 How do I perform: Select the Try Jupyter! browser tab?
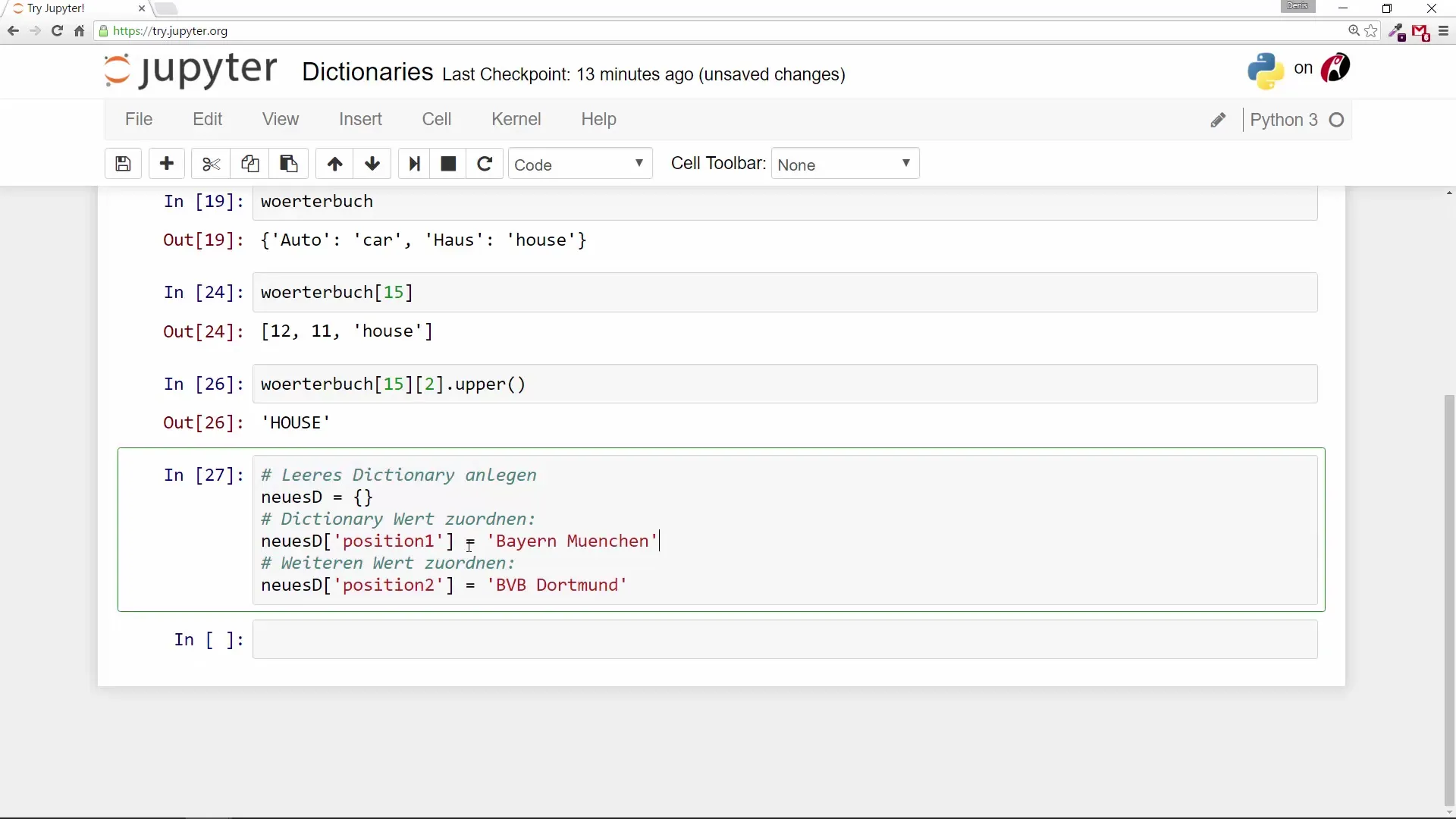tap(76, 8)
